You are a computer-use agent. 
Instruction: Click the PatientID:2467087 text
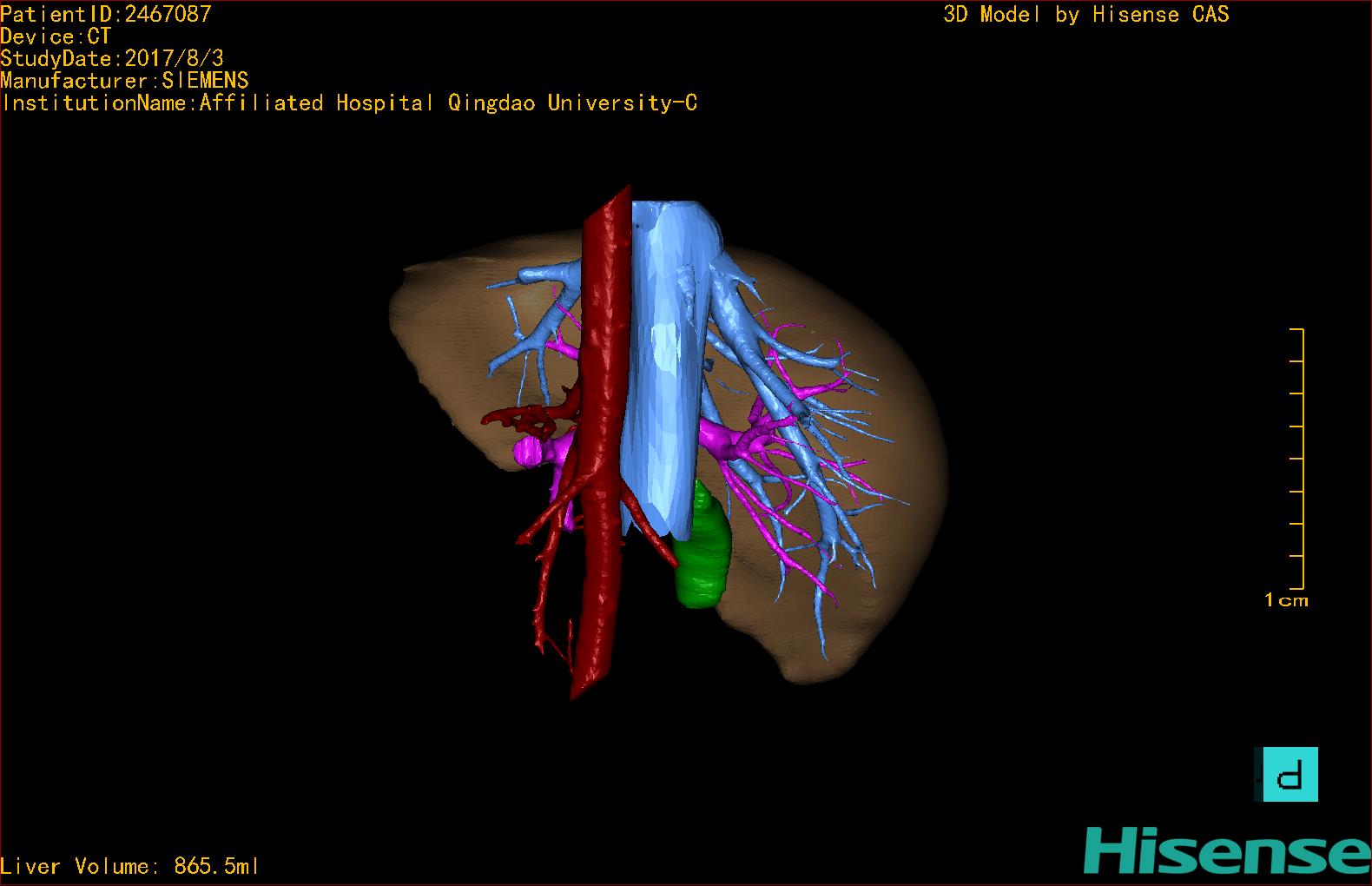point(106,14)
